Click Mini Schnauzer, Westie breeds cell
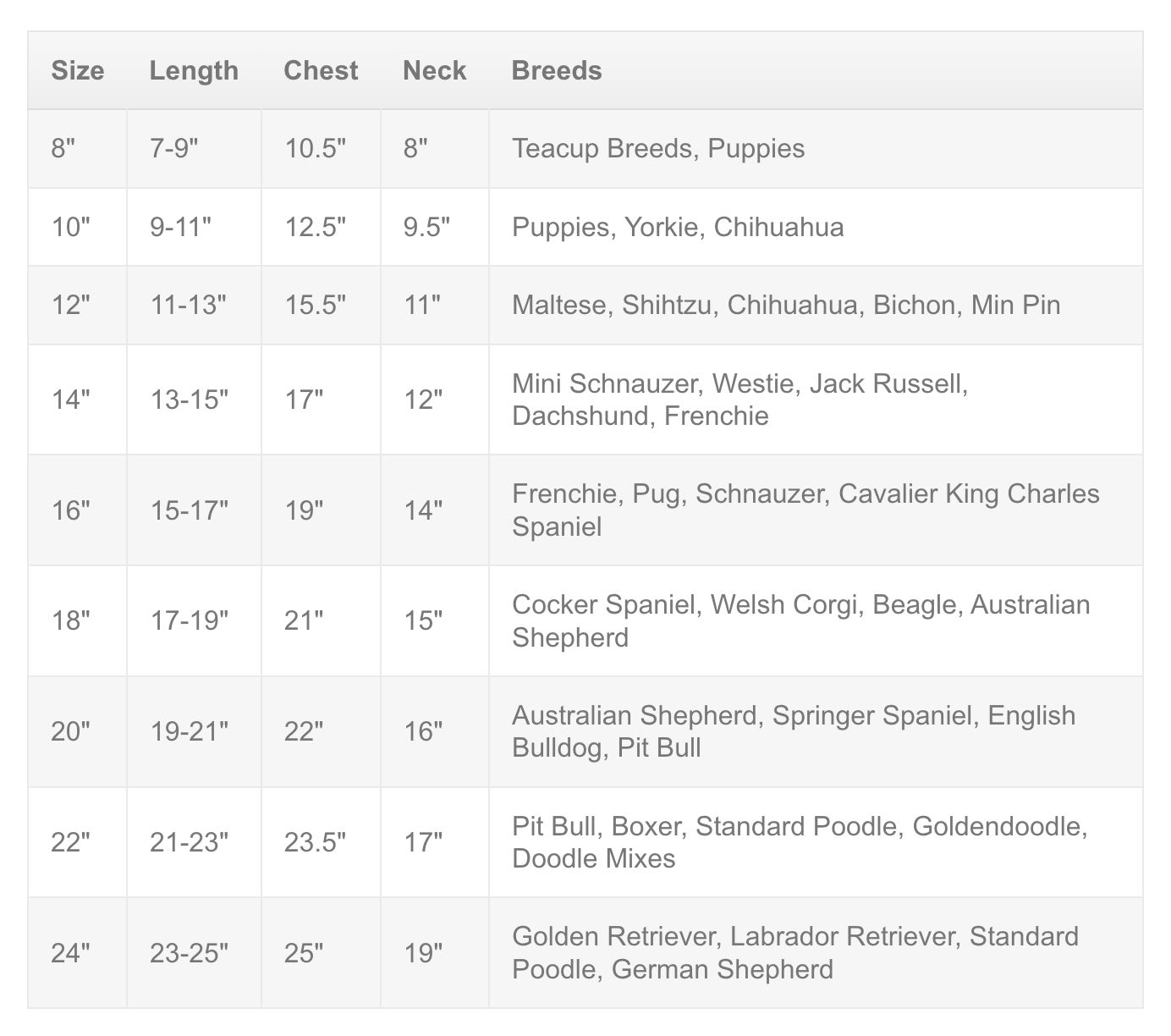The height and width of the screenshot is (1036, 1171). [x=816, y=400]
